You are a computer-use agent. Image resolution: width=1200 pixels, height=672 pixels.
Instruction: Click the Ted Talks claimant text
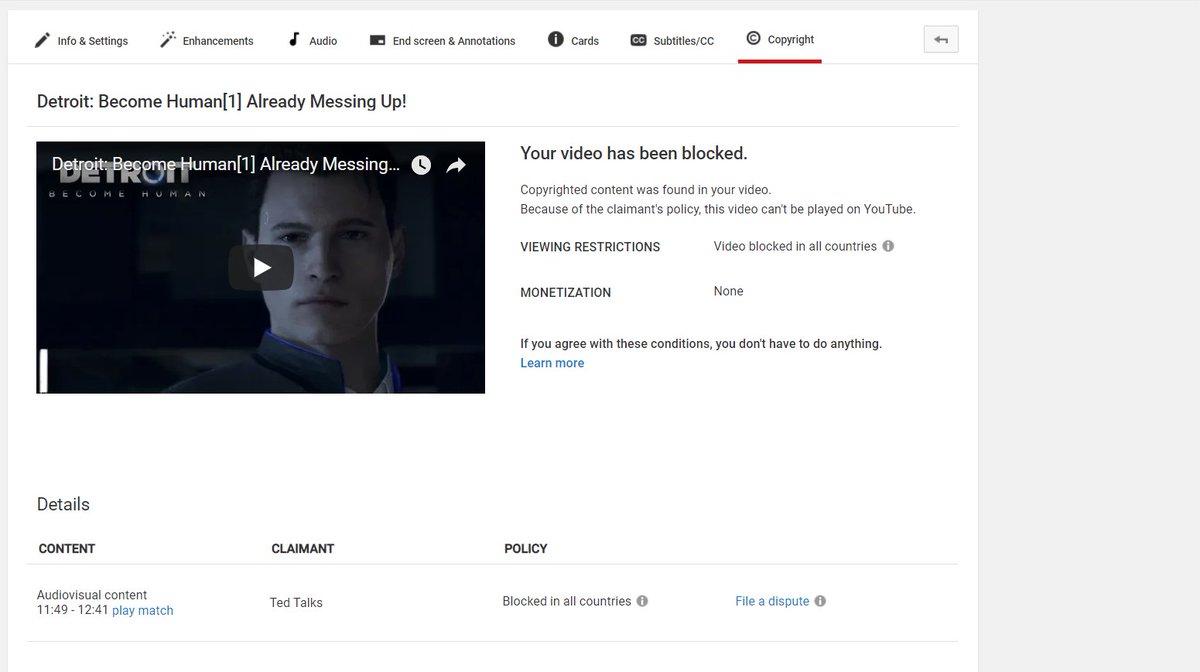(296, 603)
